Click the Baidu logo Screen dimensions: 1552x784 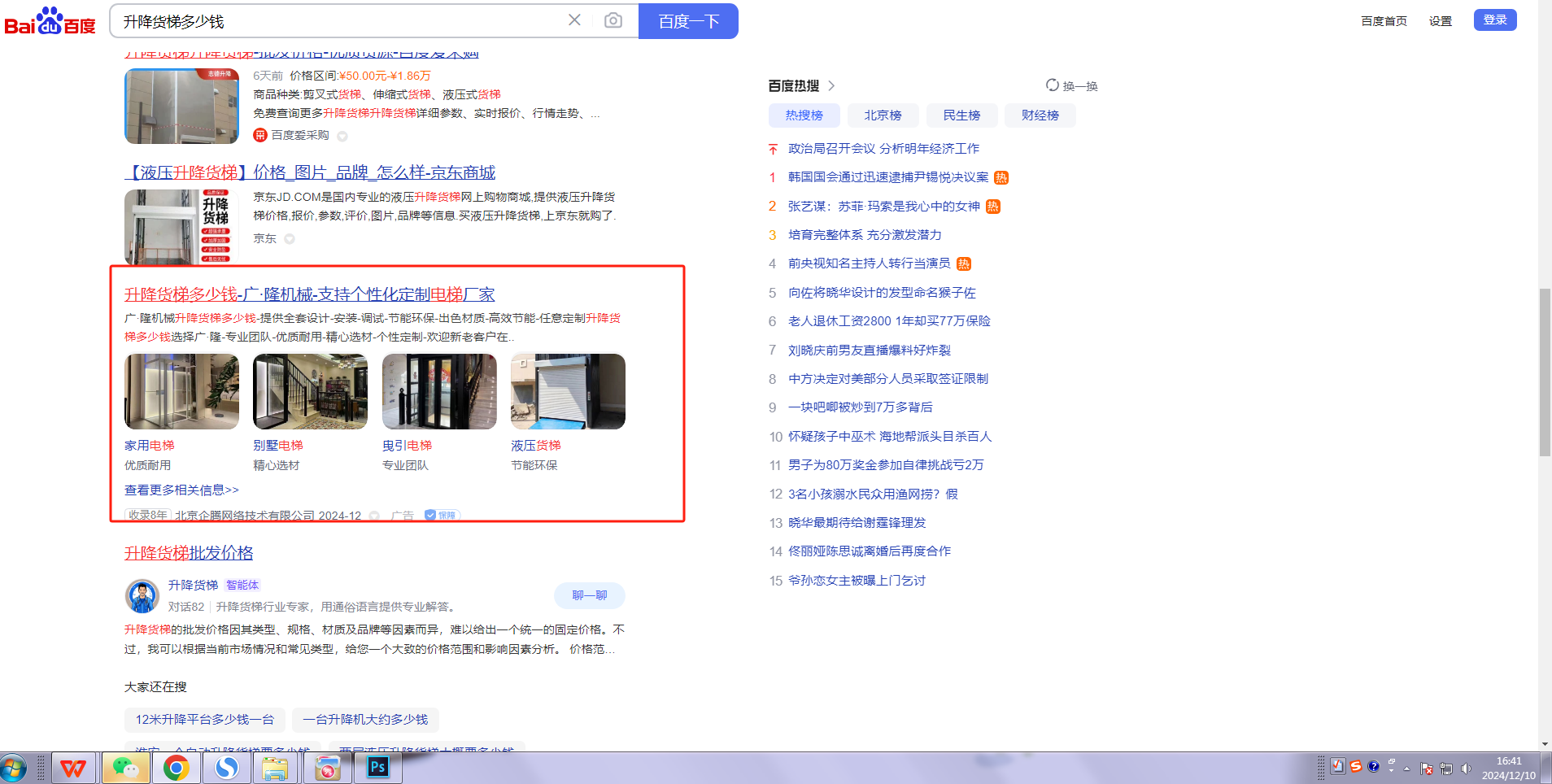click(50, 21)
